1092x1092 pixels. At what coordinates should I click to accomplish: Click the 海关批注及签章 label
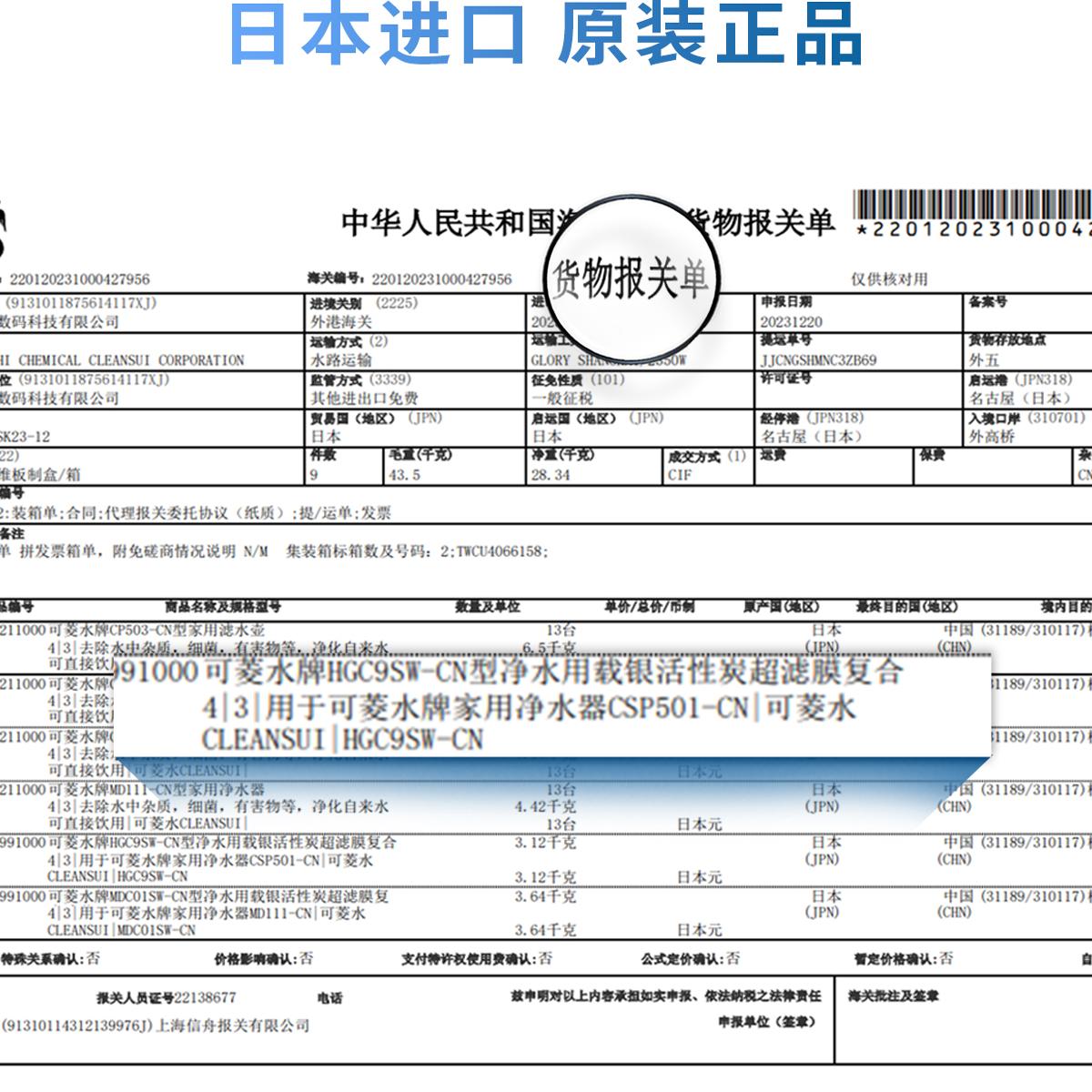point(894,996)
